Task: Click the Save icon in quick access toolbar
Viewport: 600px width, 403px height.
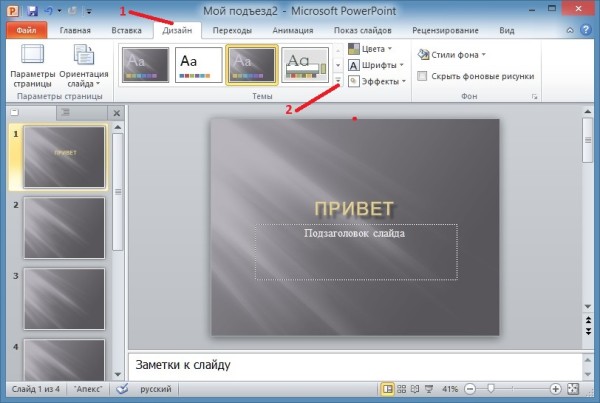Action: click(x=32, y=10)
